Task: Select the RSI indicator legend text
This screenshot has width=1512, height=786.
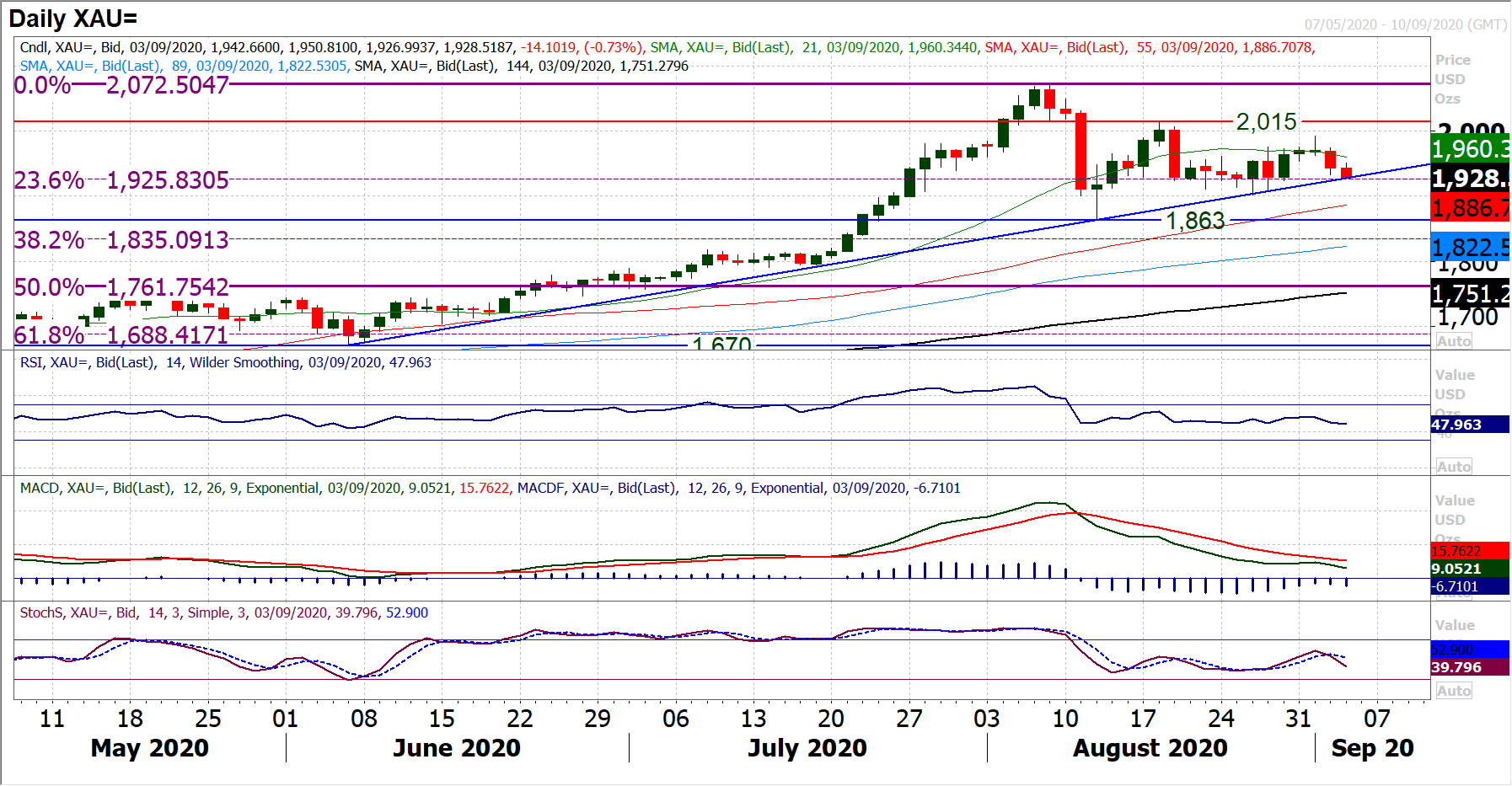Action: (x=225, y=362)
